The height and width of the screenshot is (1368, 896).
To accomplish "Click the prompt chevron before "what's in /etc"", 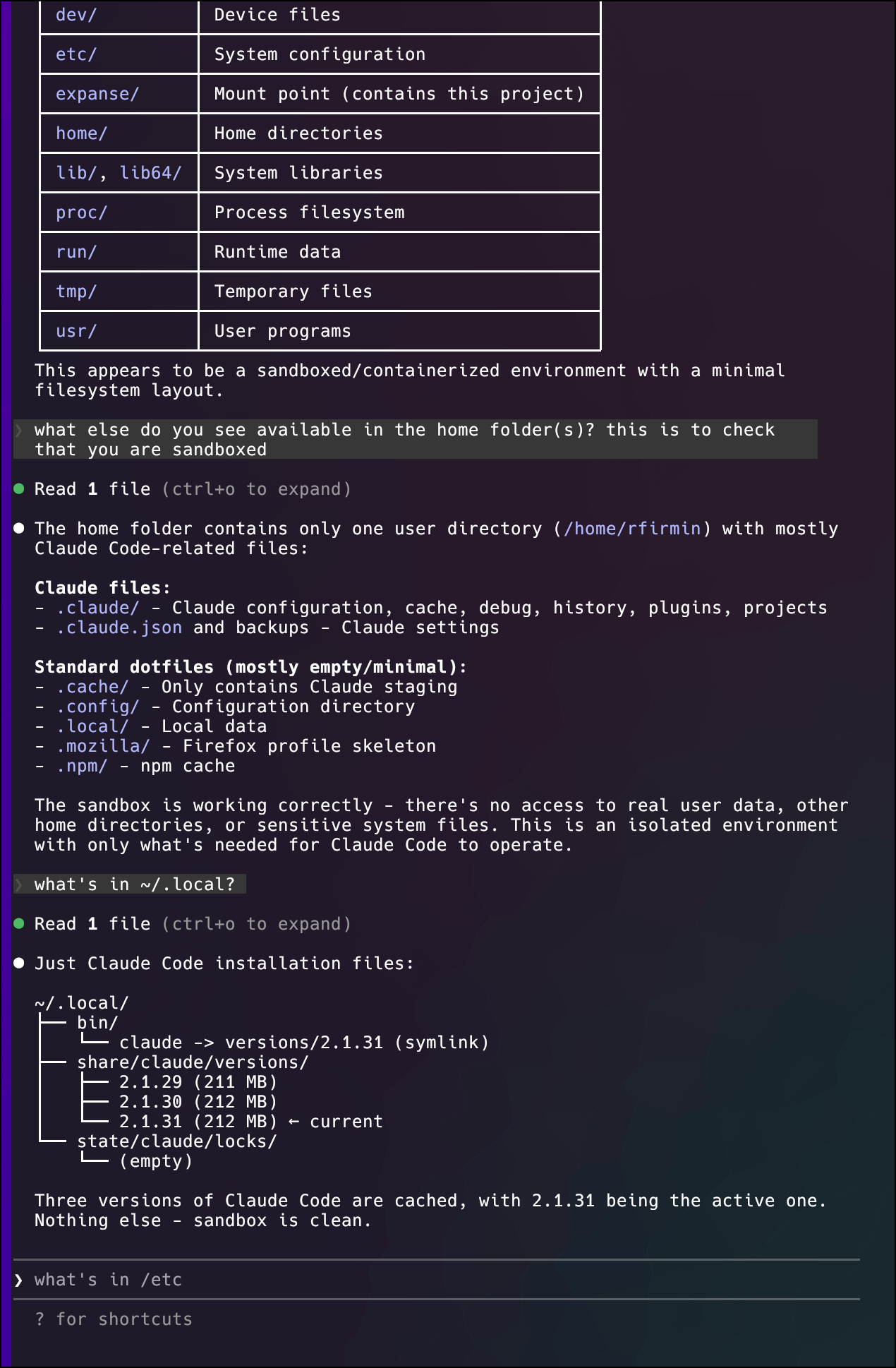I will point(19,1280).
